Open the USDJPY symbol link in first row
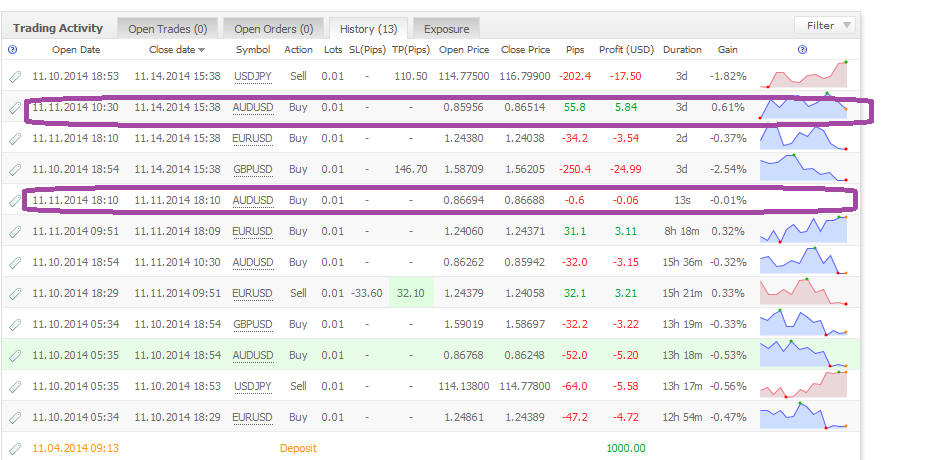 [x=252, y=76]
